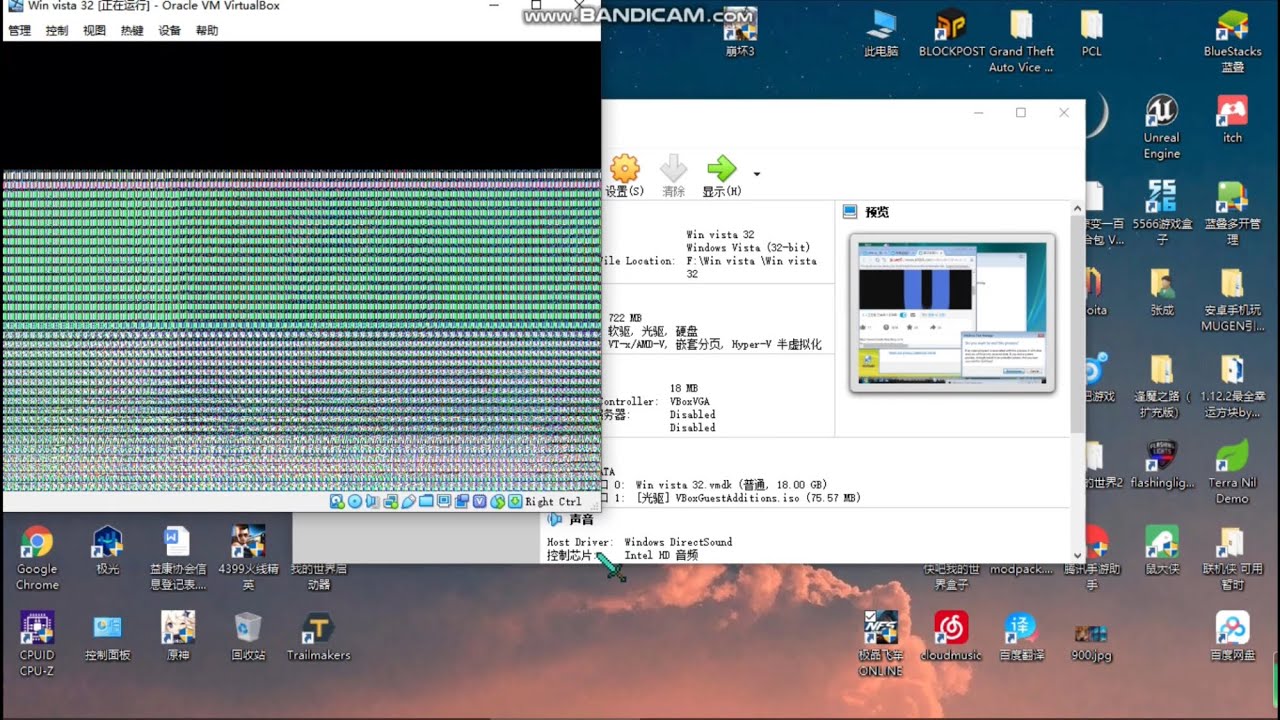Open the PCL folder on desktop
The image size is (1280, 720).
click(1091, 32)
